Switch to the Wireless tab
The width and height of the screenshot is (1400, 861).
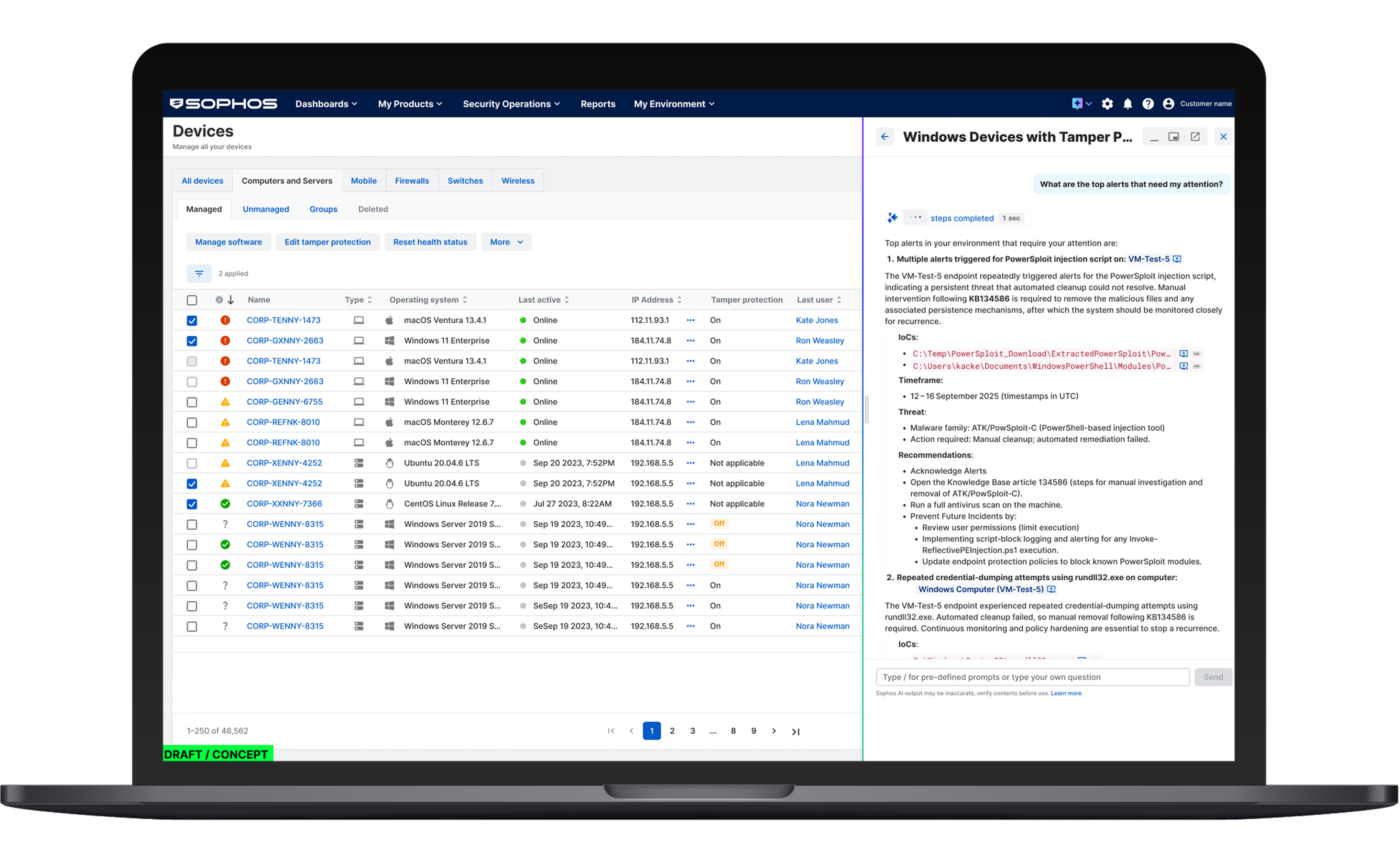pos(518,181)
